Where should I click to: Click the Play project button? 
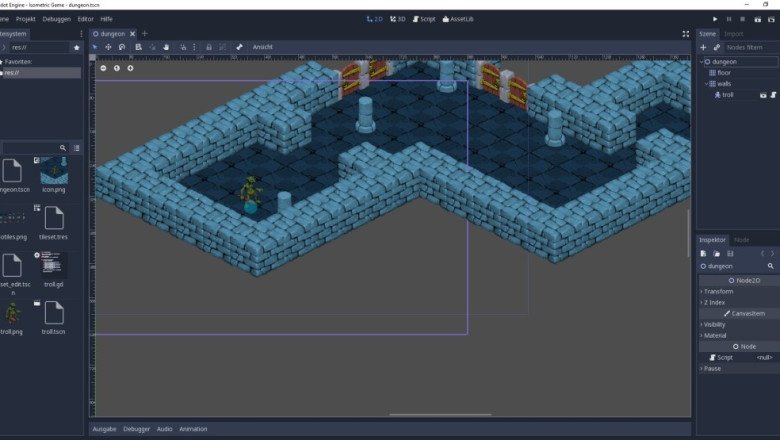tap(715, 19)
